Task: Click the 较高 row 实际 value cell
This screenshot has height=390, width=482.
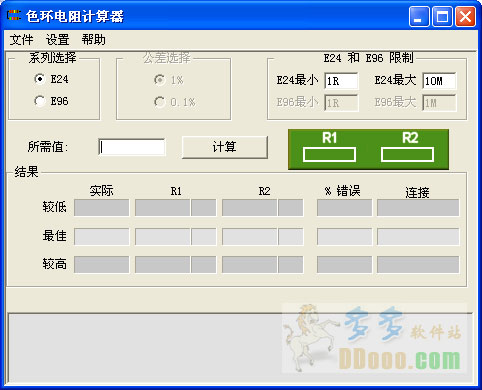Action: tap(101, 264)
